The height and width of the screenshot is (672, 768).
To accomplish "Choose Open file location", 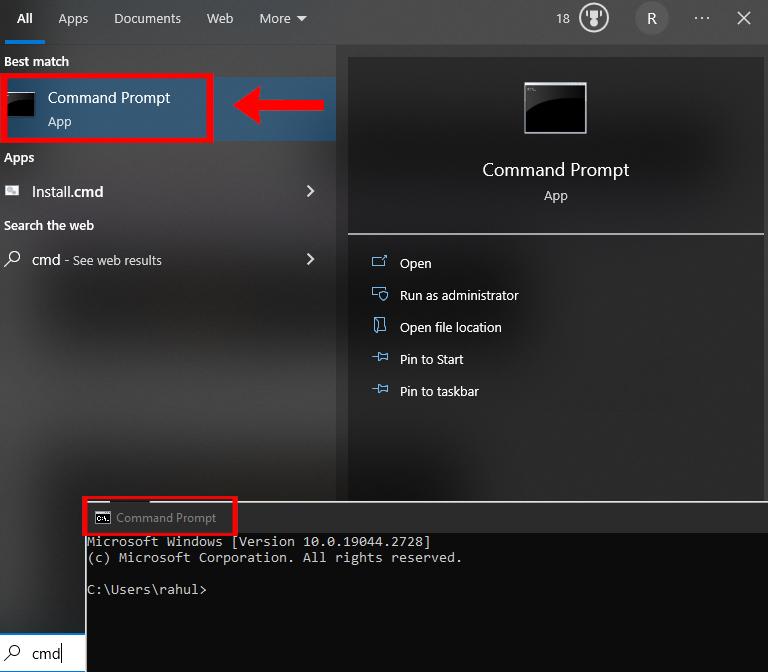I will pyautogui.click(x=451, y=327).
